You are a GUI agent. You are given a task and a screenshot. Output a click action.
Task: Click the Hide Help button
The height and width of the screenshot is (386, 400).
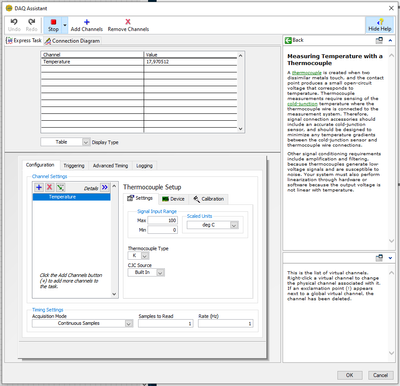(380, 25)
